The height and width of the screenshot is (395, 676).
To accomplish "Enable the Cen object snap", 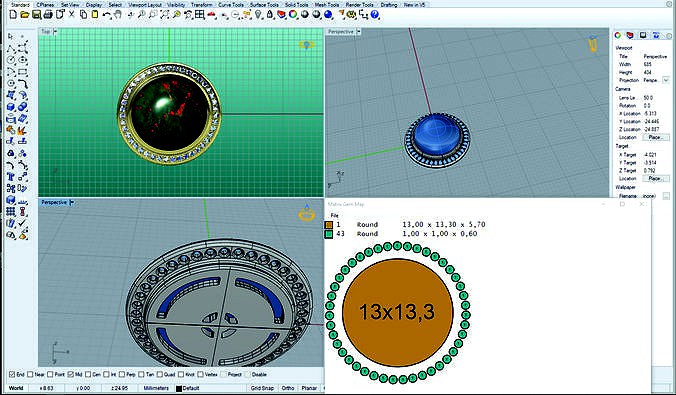I will coord(88,374).
